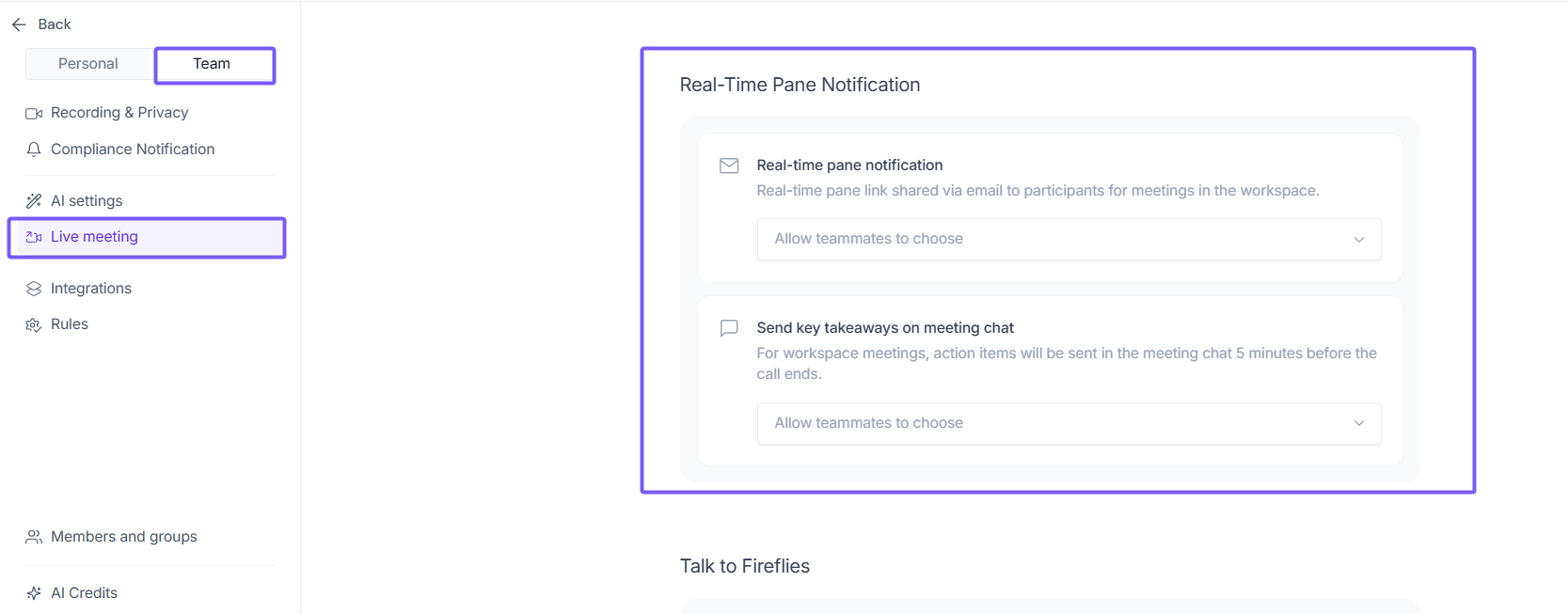The height and width of the screenshot is (614, 1568).
Task: Click the Live meeting icon
Action: click(x=34, y=237)
